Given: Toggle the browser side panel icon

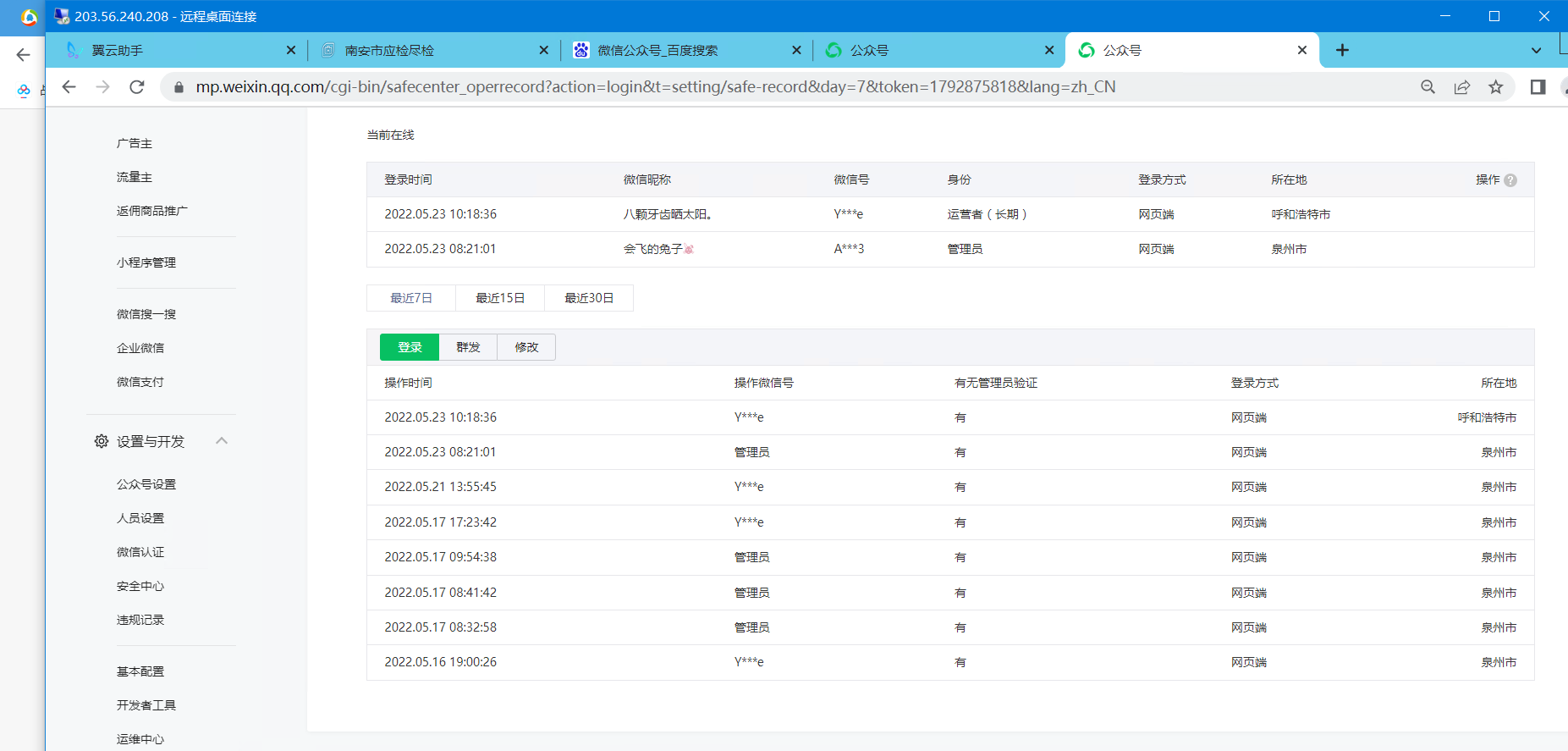Looking at the screenshot, I should [x=1538, y=86].
